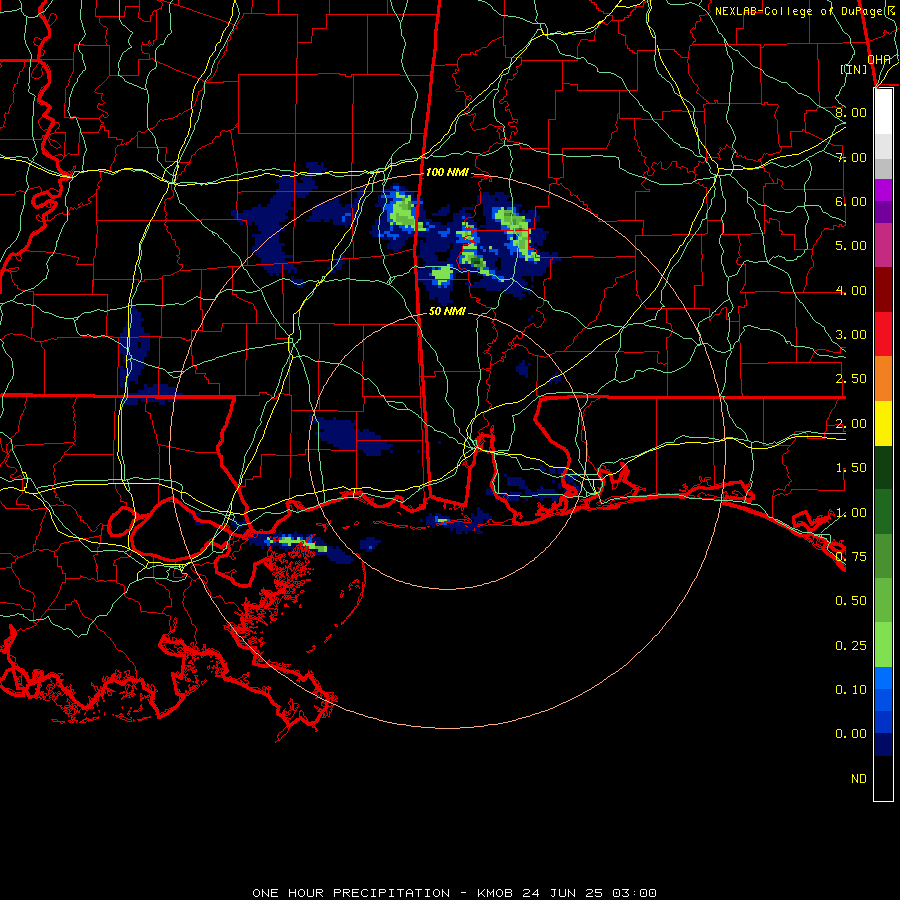
Task: Click the light blue legend swatch
Action: [x=883, y=678]
